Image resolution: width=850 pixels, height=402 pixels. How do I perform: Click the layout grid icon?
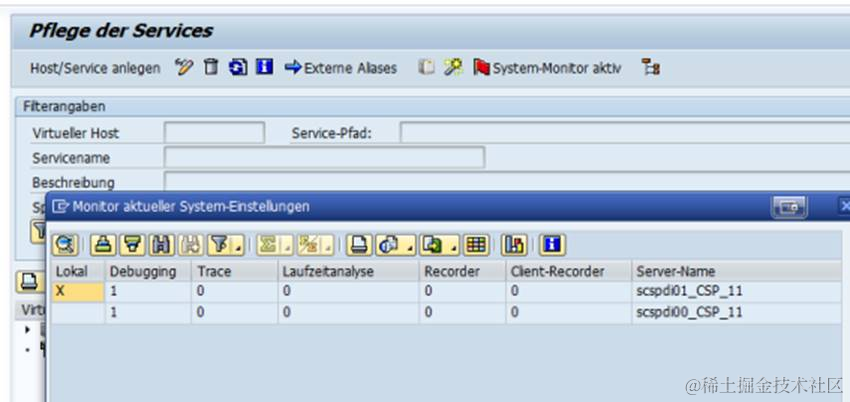pos(476,245)
